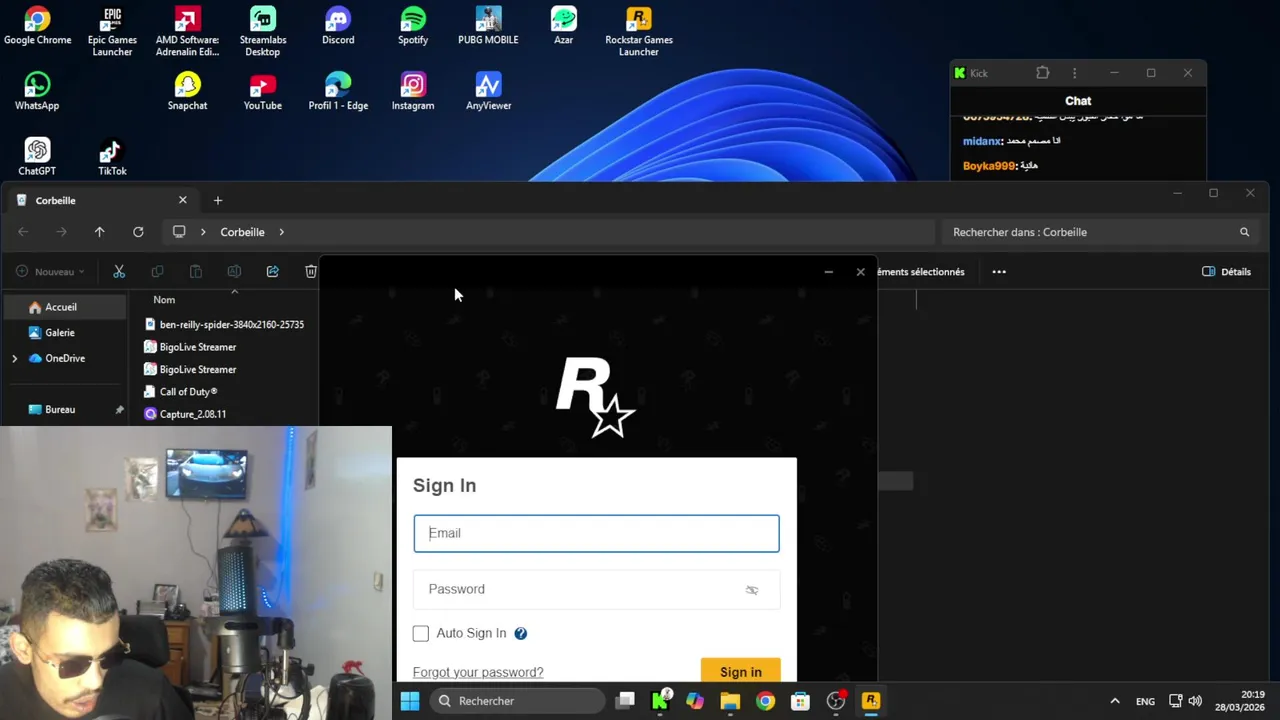
Task: Select Galerie in the navigation pane
Action: click(x=62, y=332)
